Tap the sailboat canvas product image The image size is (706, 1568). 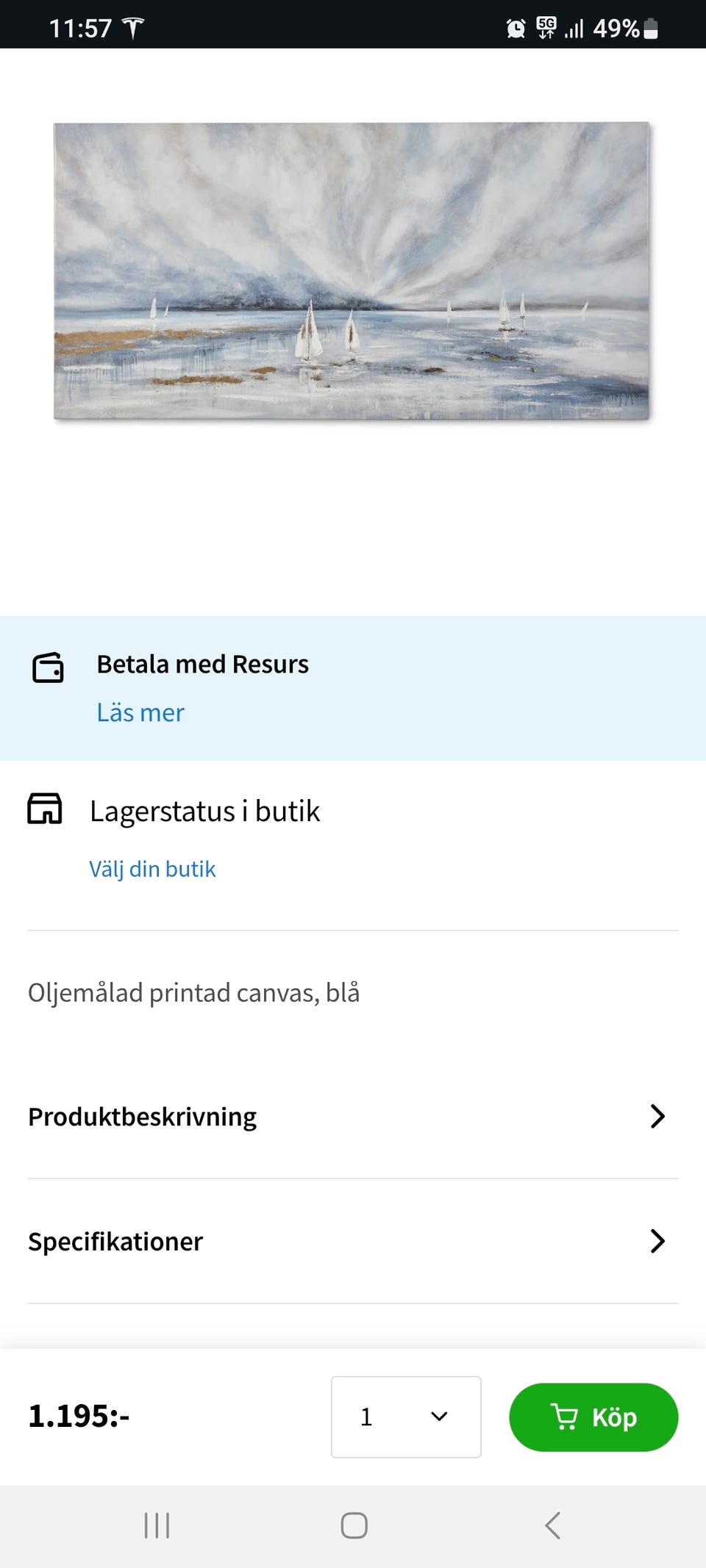pos(352,271)
